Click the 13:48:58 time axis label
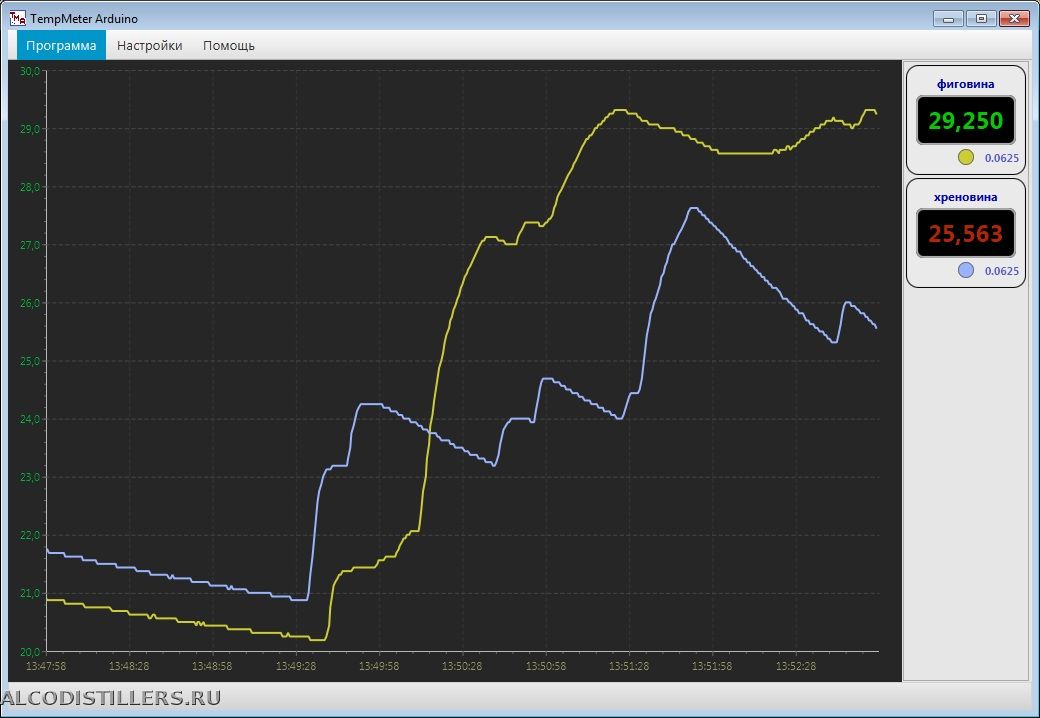This screenshot has width=1040, height=718. [x=212, y=666]
